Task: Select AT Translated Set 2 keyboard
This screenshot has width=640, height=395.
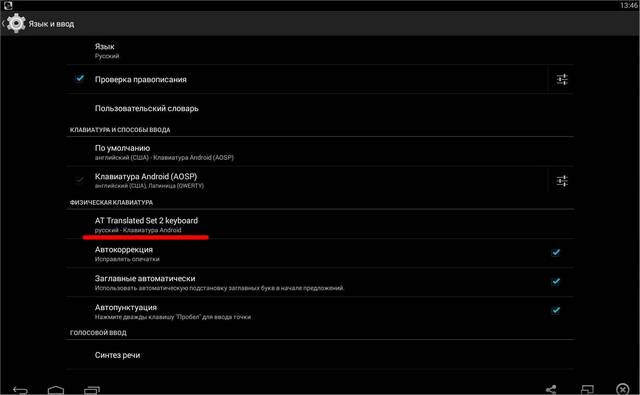Action: tap(320, 224)
